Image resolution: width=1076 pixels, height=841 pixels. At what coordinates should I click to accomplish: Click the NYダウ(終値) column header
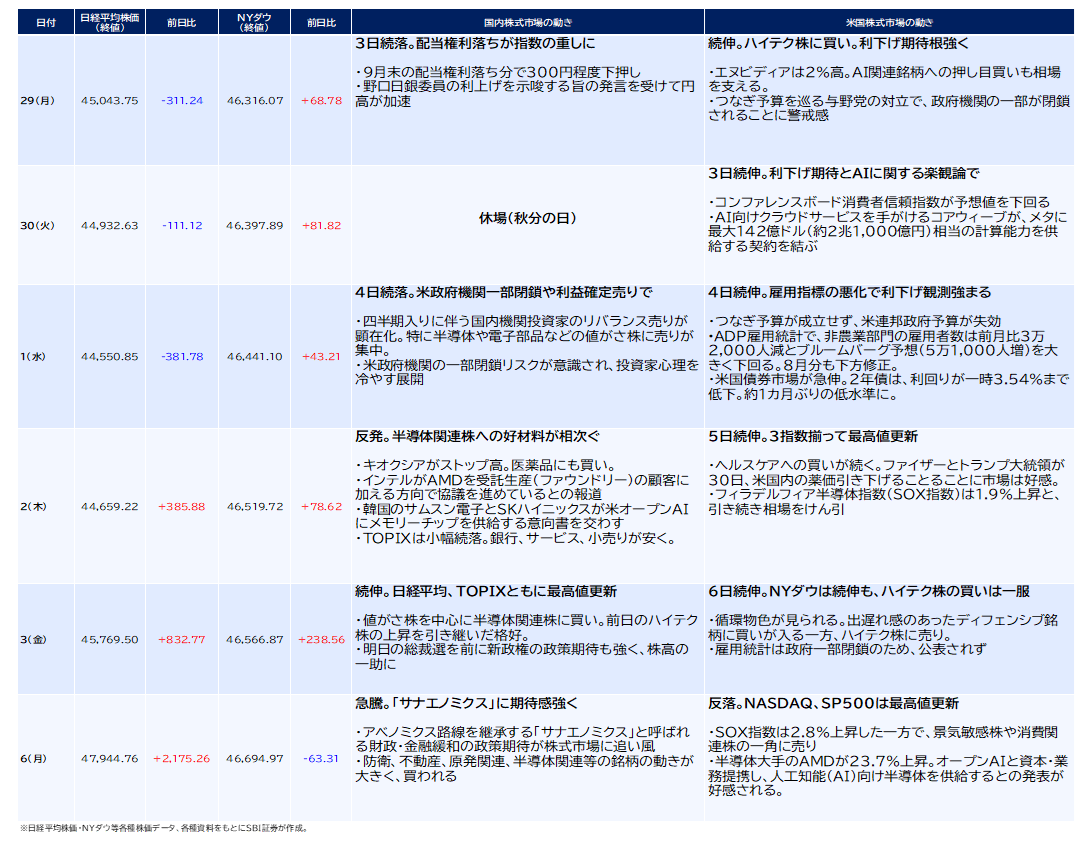tap(254, 22)
